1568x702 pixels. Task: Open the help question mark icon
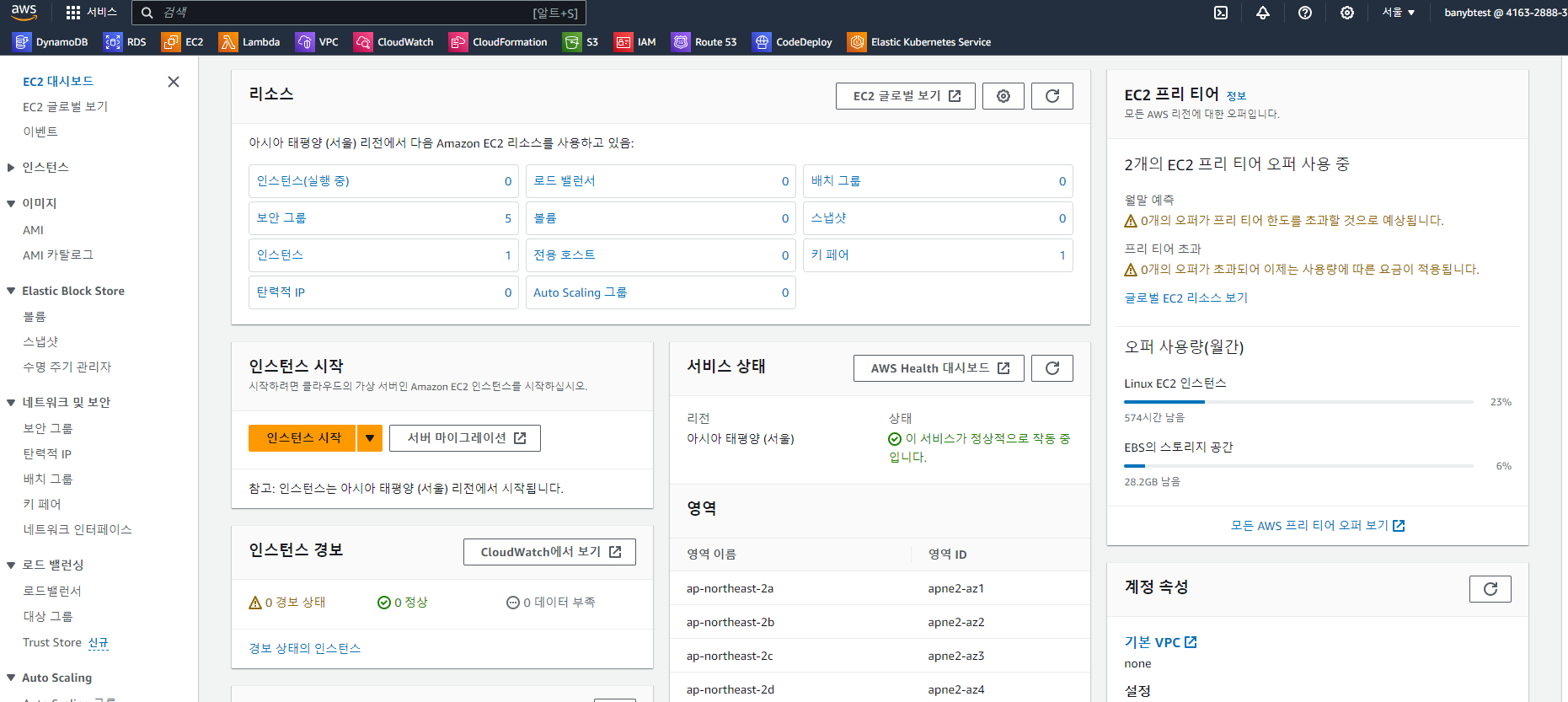(x=1305, y=13)
